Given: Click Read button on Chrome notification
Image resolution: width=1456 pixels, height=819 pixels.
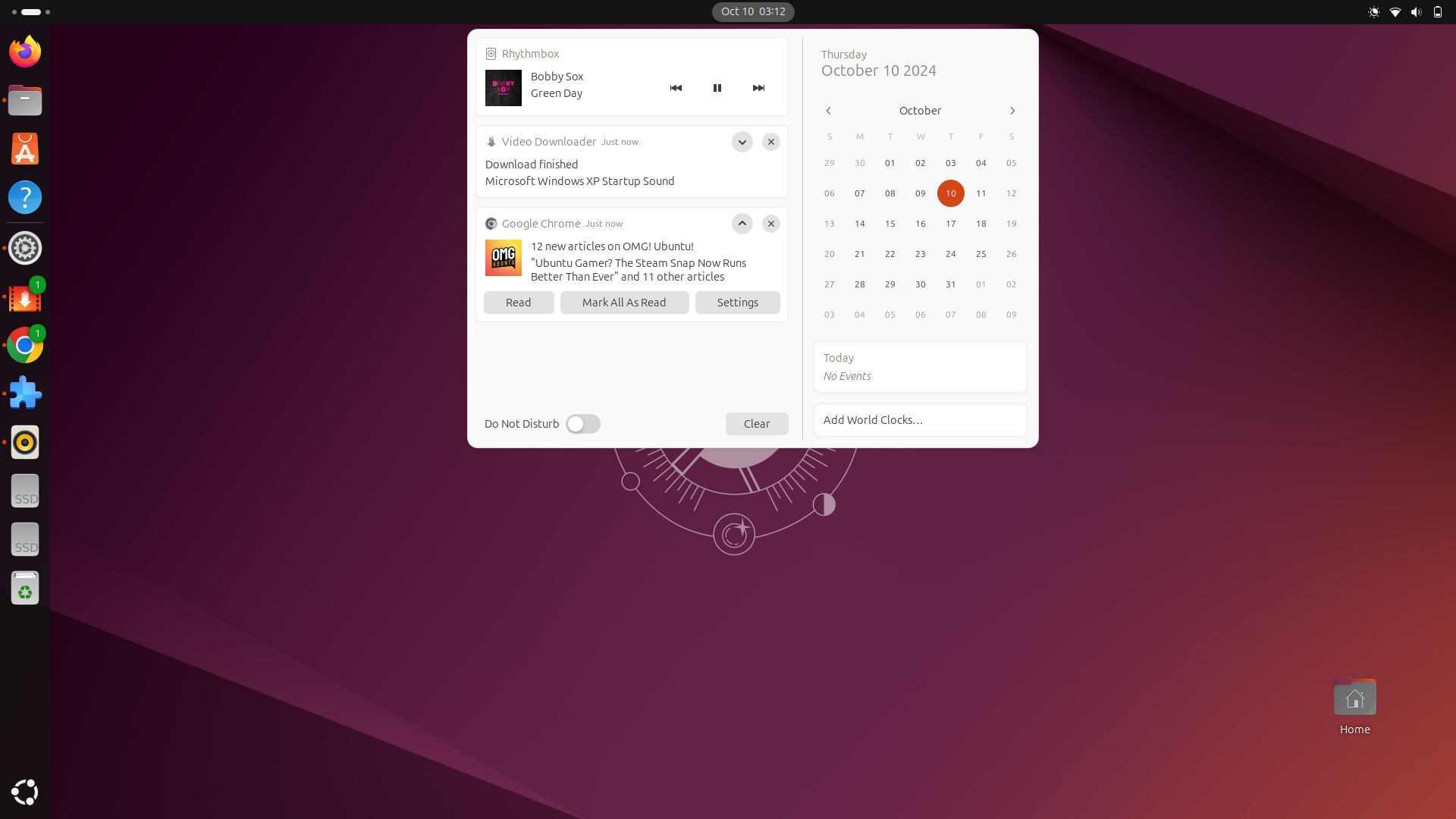Looking at the screenshot, I should click(518, 302).
